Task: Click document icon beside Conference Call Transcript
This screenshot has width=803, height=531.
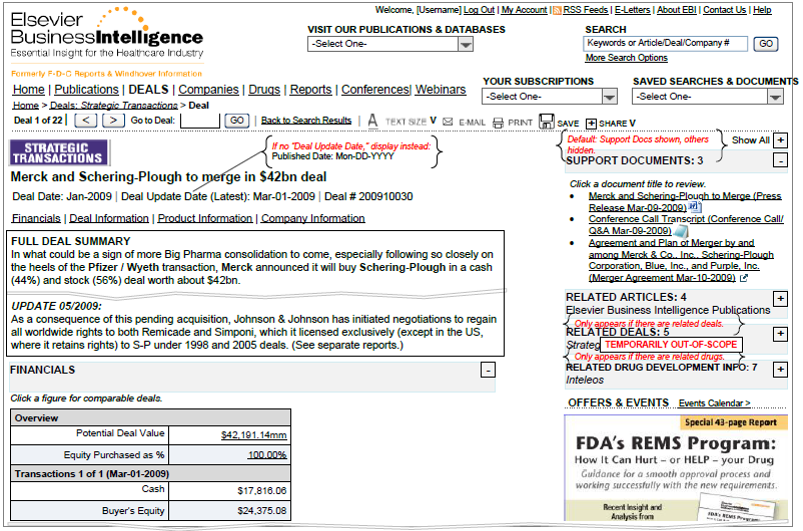Action: tap(680, 231)
